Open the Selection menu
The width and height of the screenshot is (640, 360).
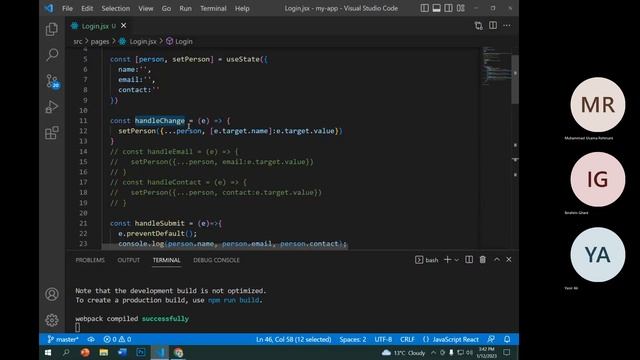point(116,8)
